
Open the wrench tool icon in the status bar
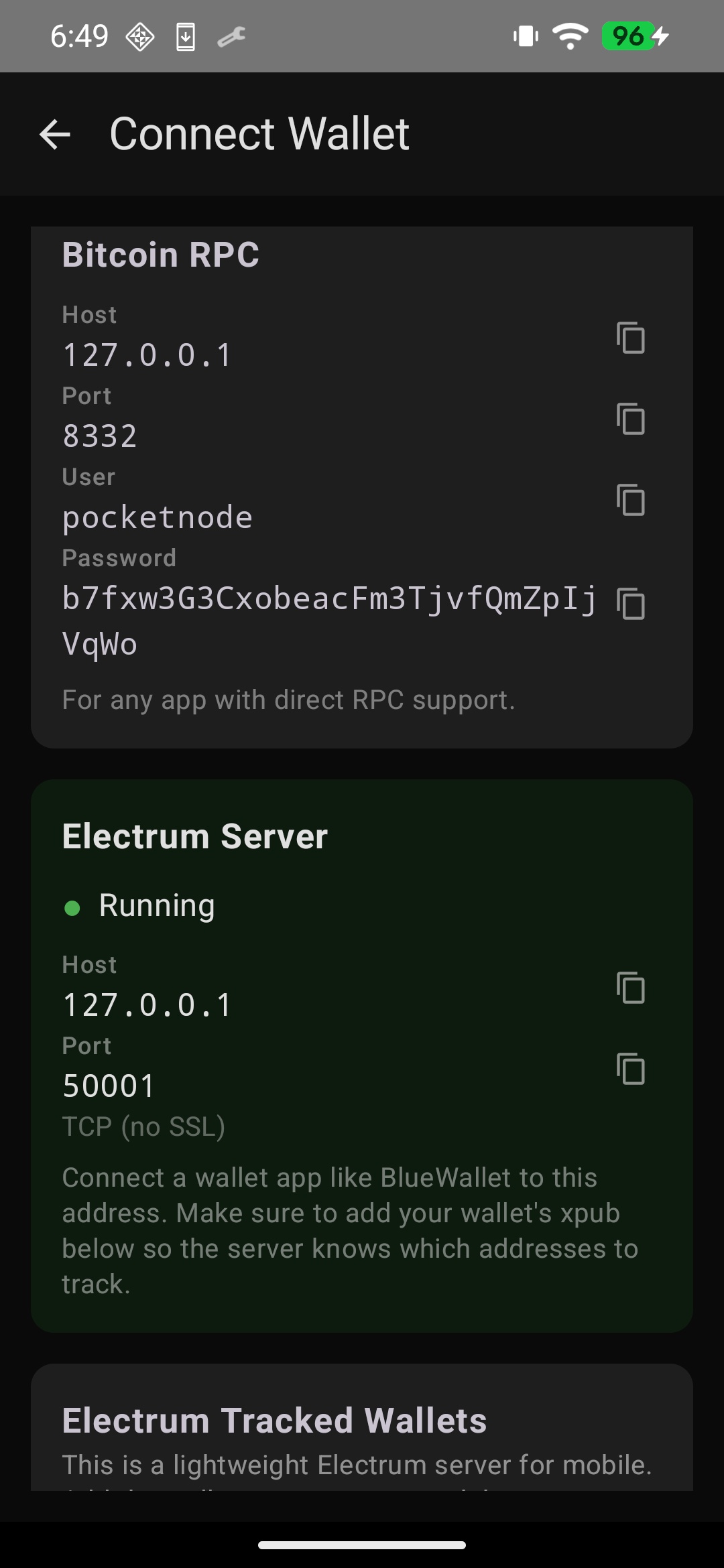(231, 36)
